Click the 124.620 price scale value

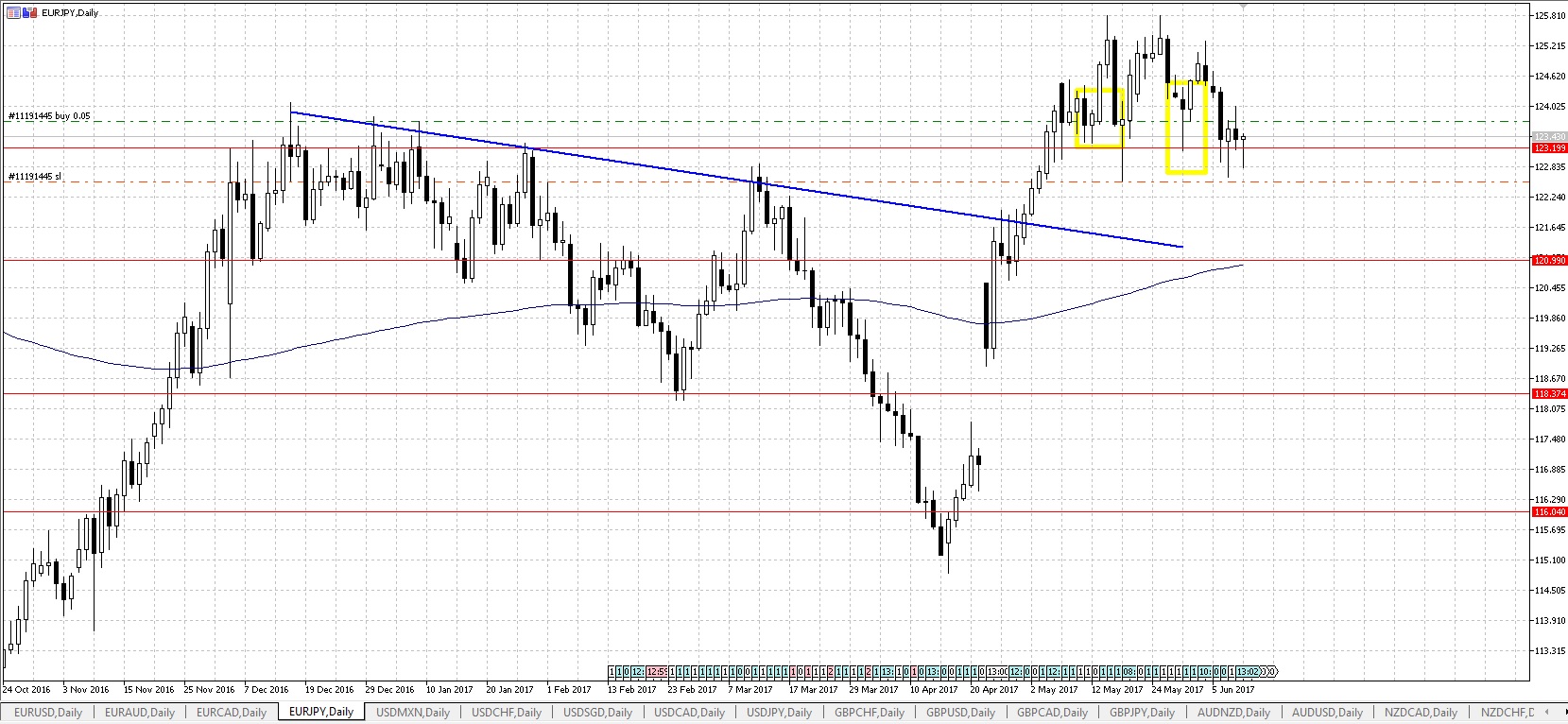(x=1551, y=77)
